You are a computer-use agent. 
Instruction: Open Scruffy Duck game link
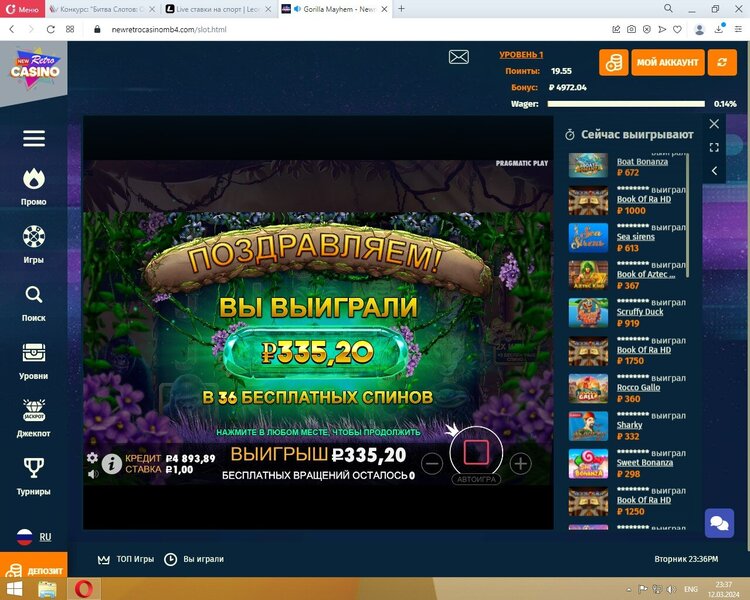click(x=640, y=312)
